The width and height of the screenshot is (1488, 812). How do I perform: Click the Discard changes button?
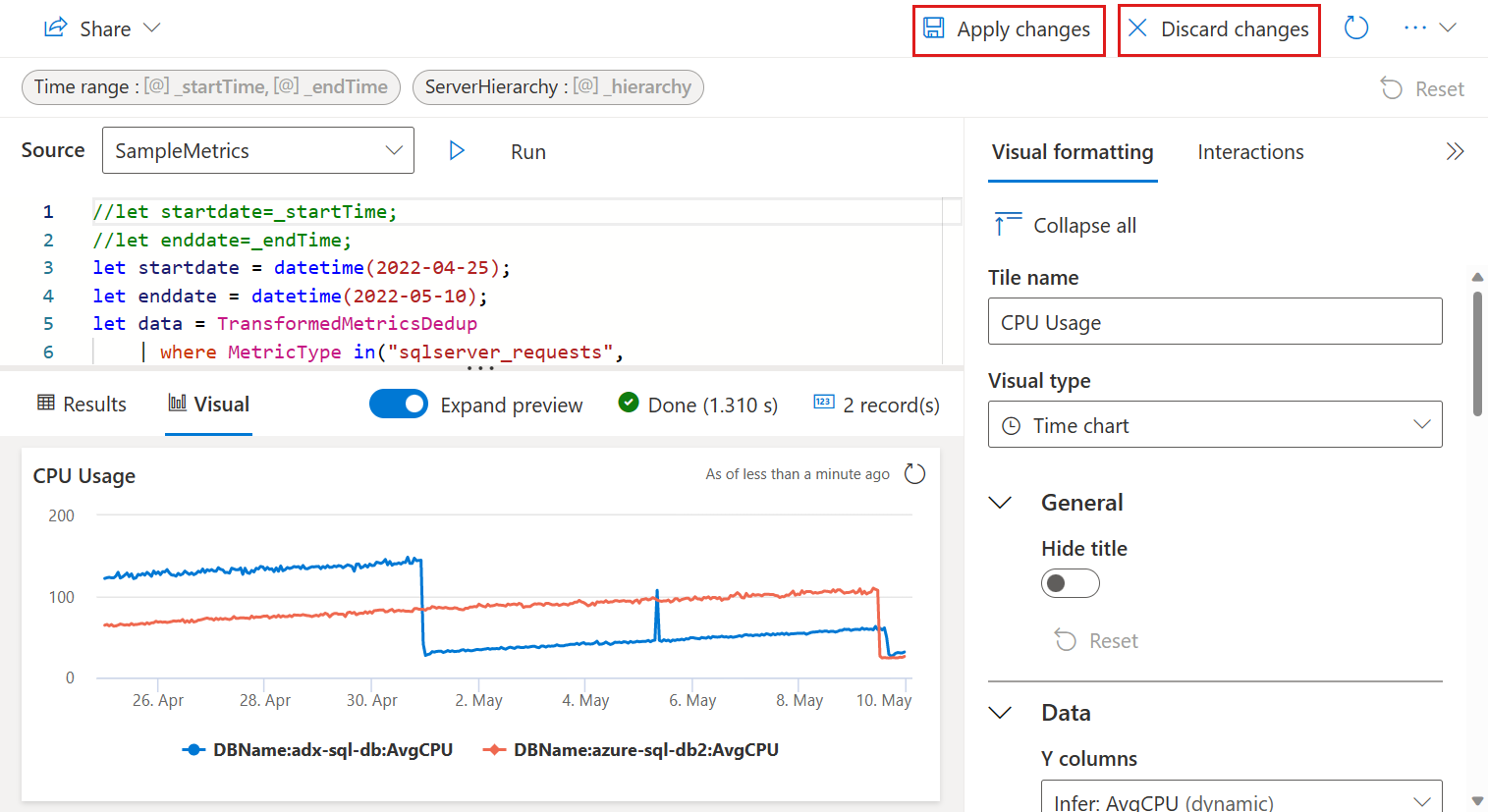[1219, 29]
